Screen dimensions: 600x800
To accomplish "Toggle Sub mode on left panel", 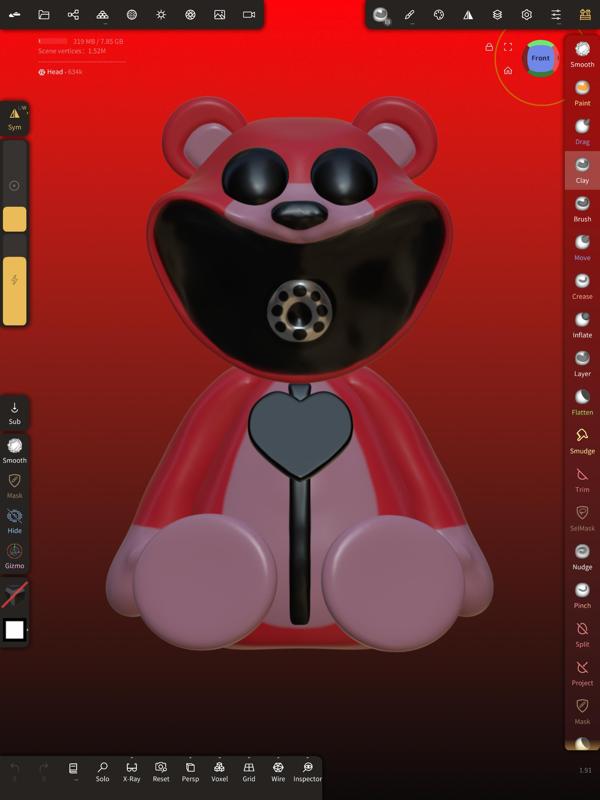I will tap(14, 413).
